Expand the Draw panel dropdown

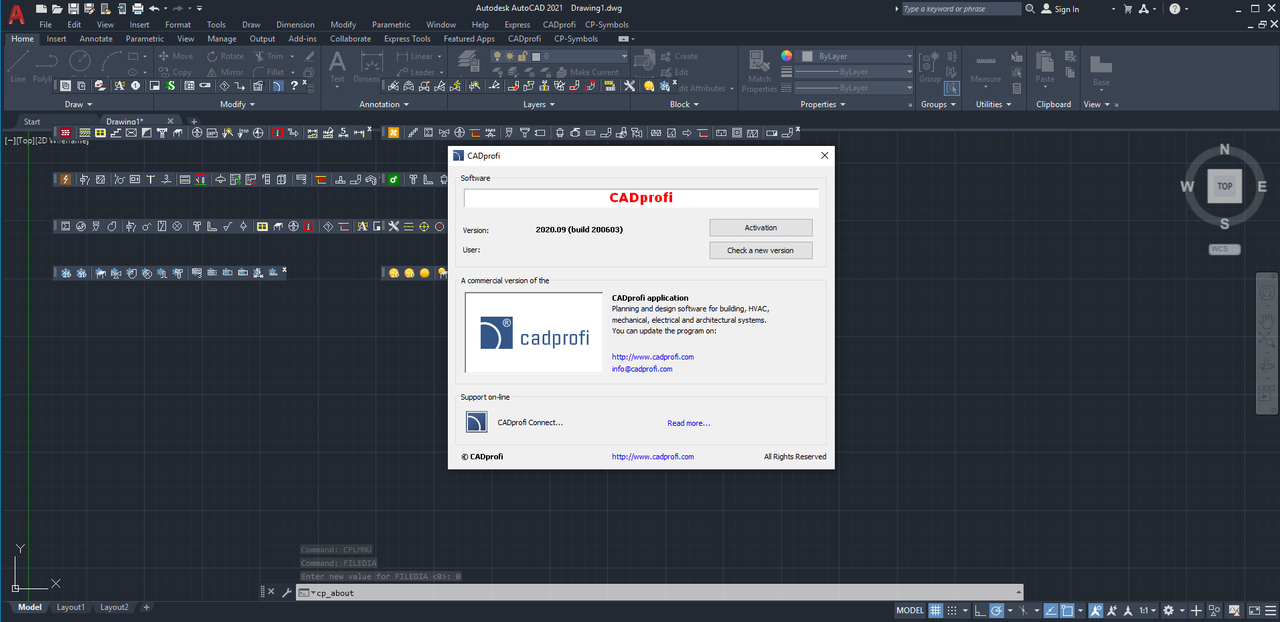coord(78,104)
